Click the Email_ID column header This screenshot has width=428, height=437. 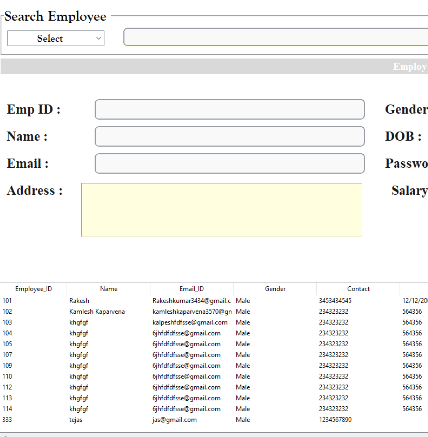pyautogui.click(x=192, y=289)
